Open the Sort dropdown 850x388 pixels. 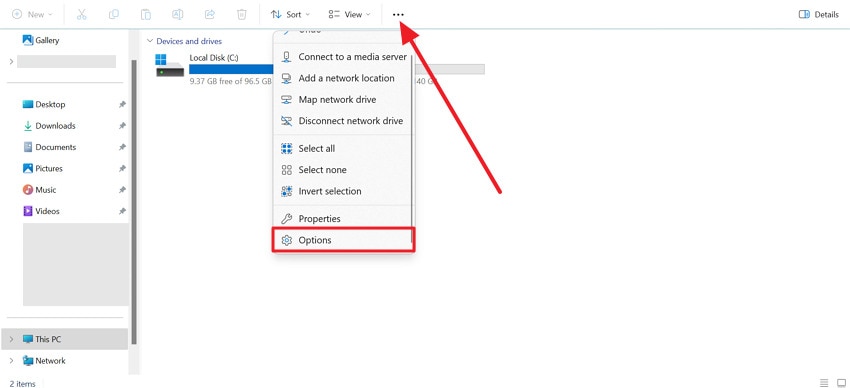[x=290, y=15]
